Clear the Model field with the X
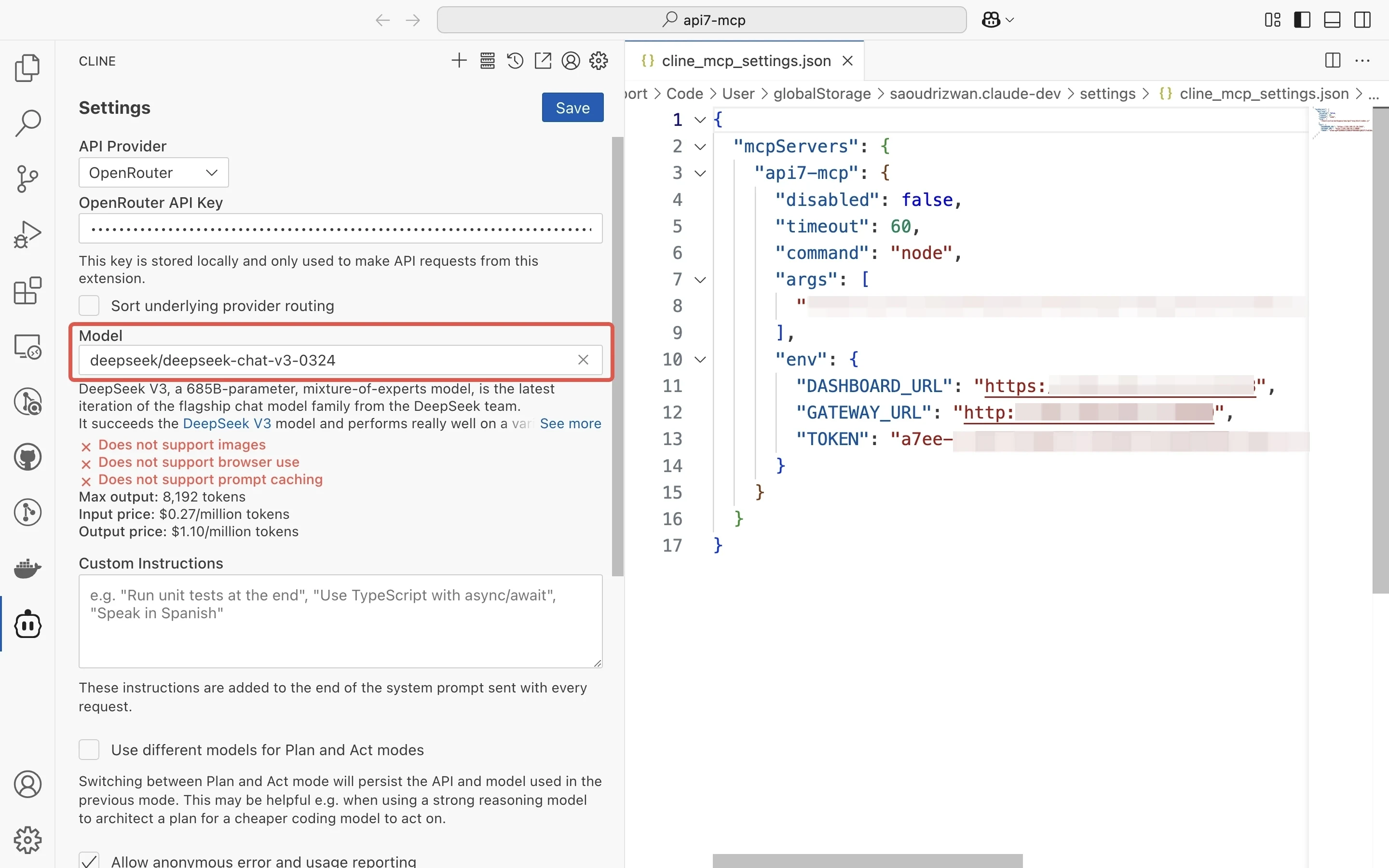1389x868 pixels. (583, 360)
